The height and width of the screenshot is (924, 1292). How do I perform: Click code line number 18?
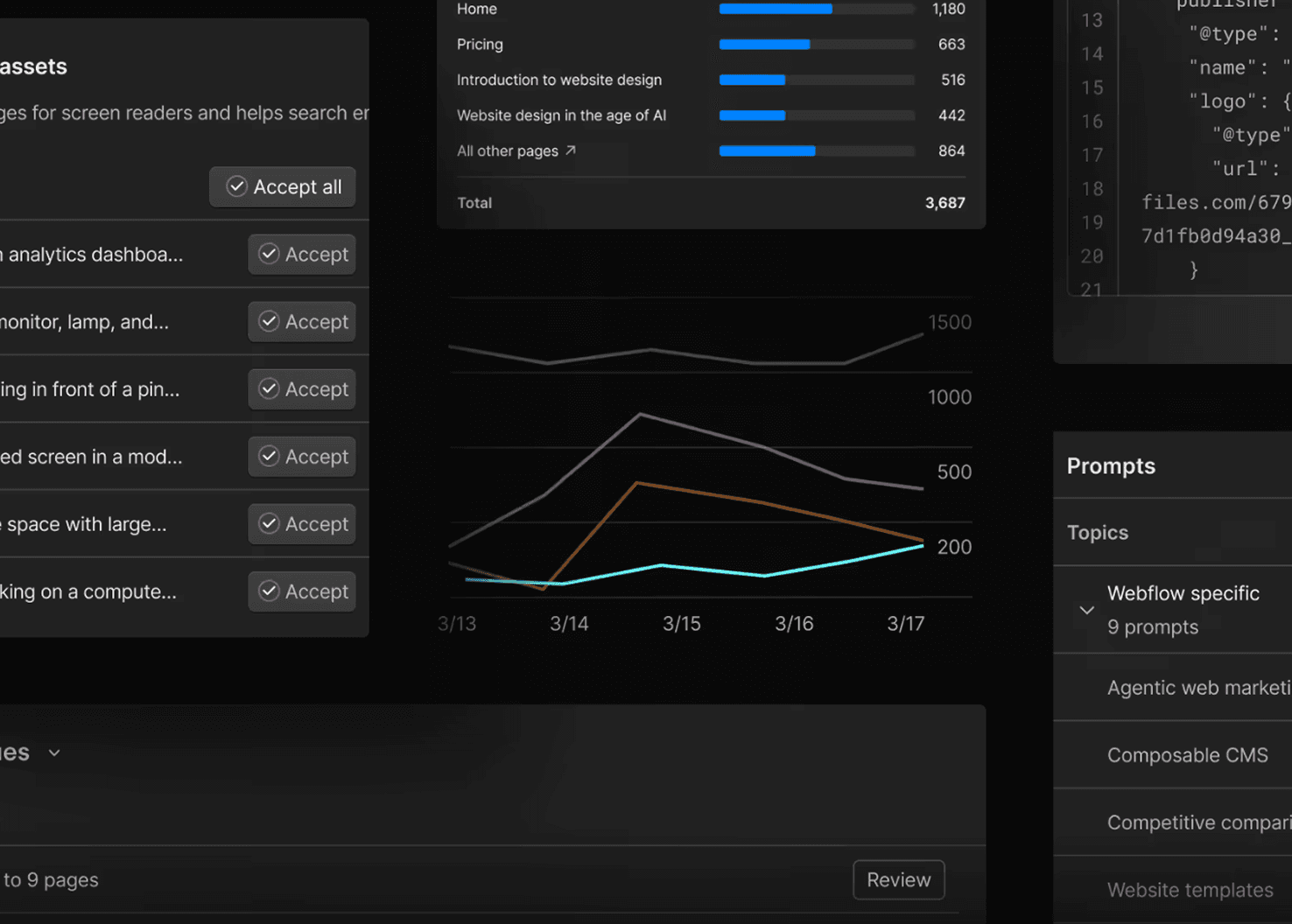[x=1092, y=189]
